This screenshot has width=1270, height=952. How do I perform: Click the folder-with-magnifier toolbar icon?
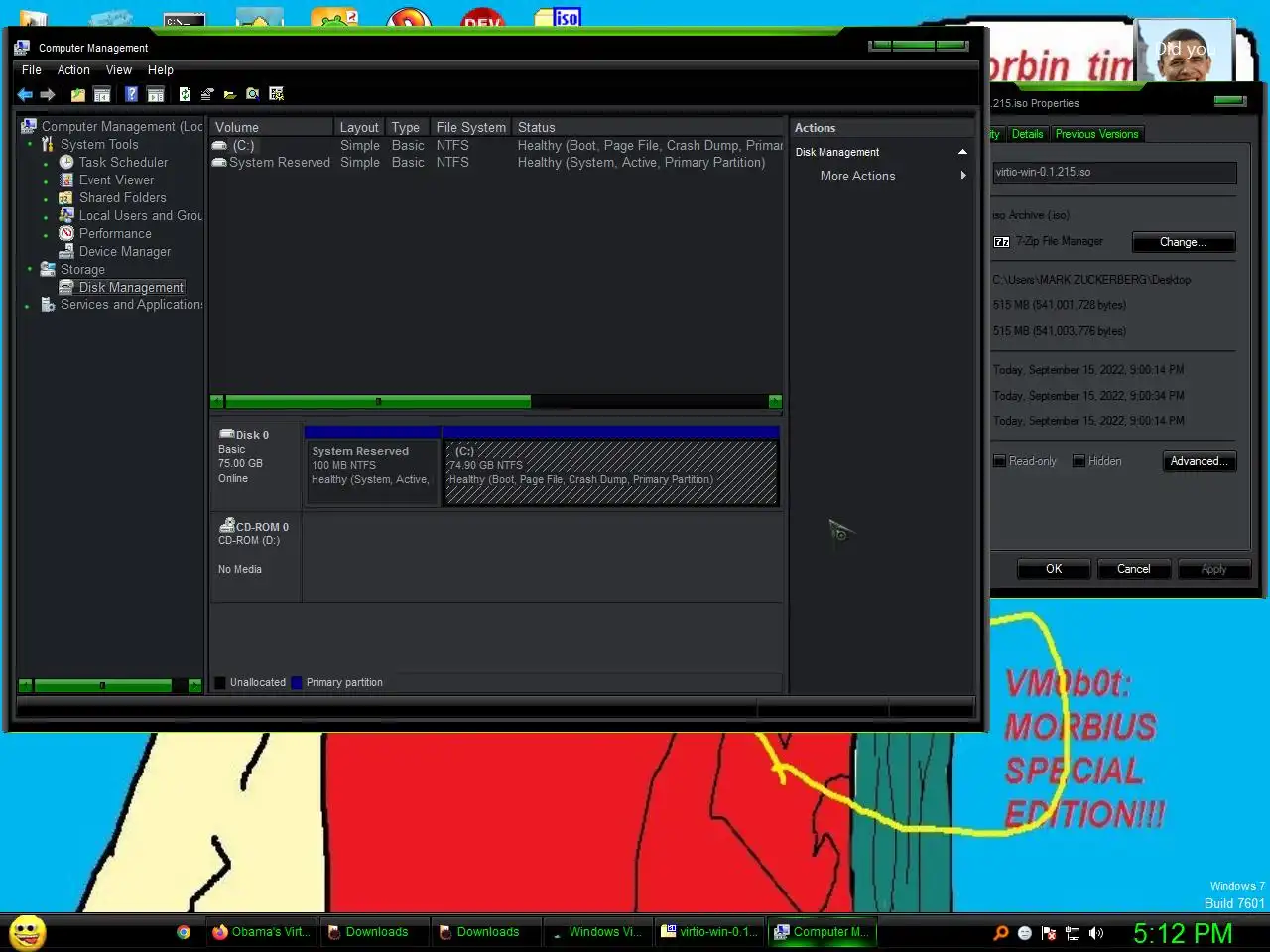click(x=253, y=94)
